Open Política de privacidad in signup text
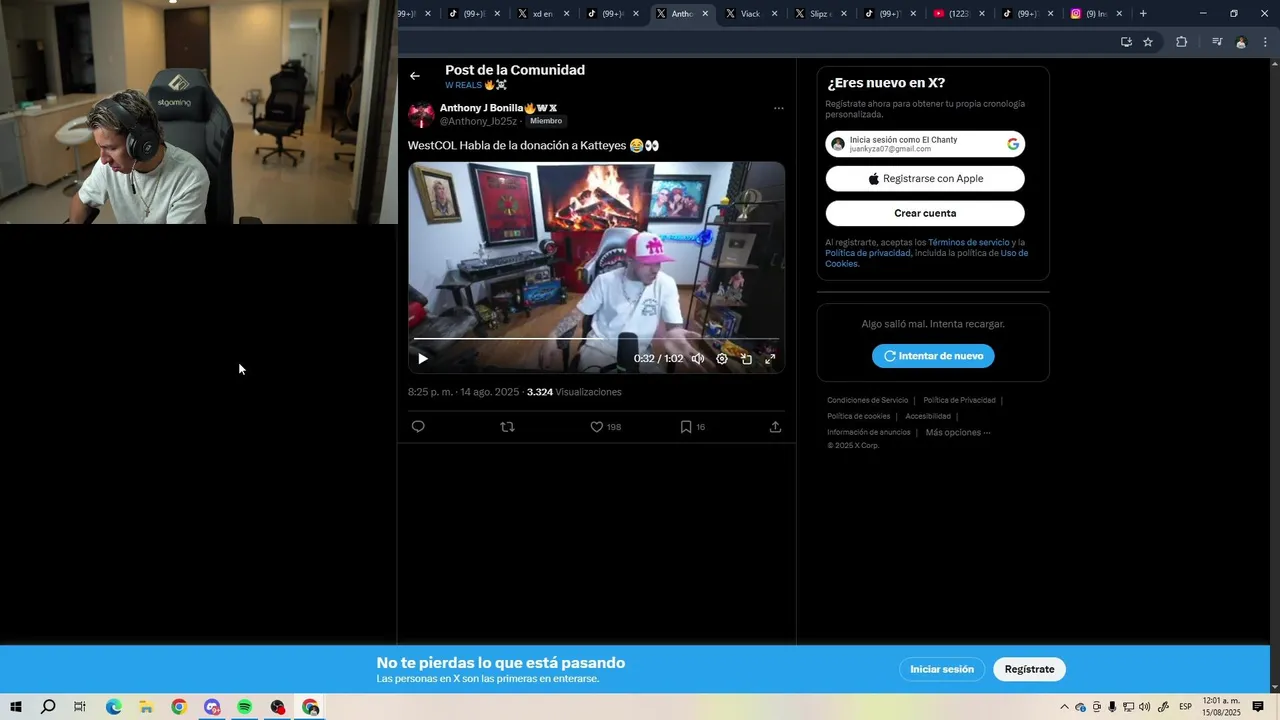Image resolution: width=1280 pixels, height=720 pixels. [x=867, y=253]
